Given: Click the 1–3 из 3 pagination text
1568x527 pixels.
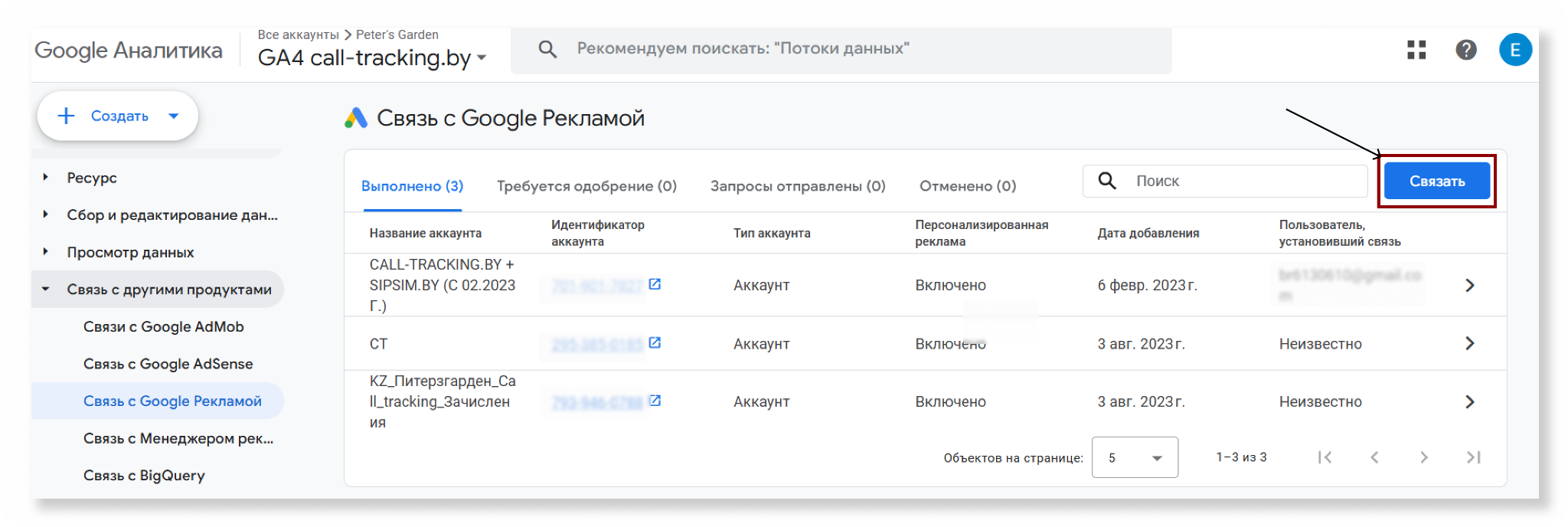Looking at the screenshot, I should pos(1241,457).
